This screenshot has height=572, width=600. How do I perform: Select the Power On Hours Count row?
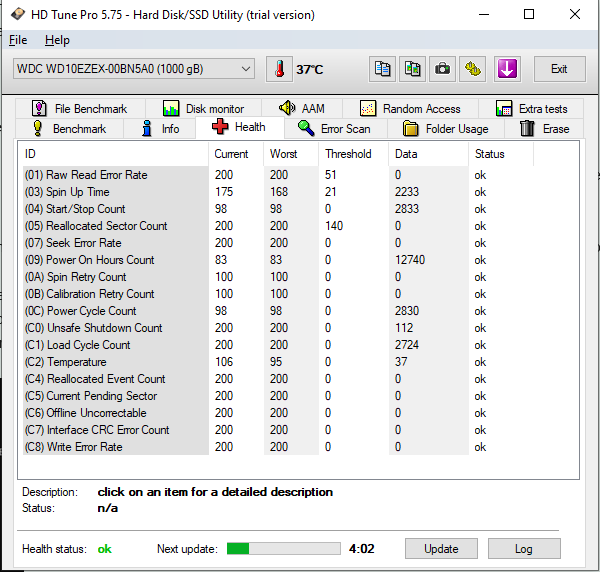click(x=278, y=260)
